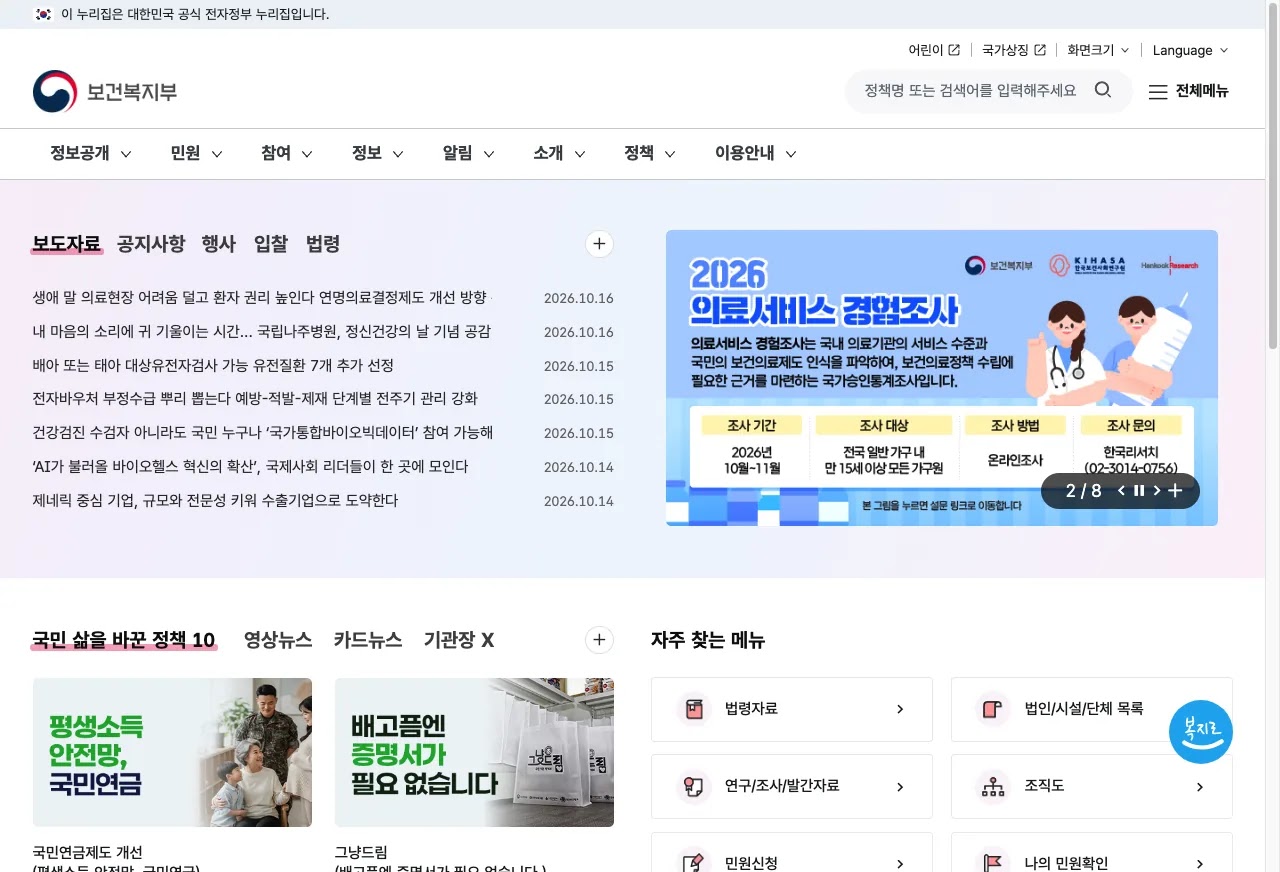Expand the 알림 menu

[469, 153]
